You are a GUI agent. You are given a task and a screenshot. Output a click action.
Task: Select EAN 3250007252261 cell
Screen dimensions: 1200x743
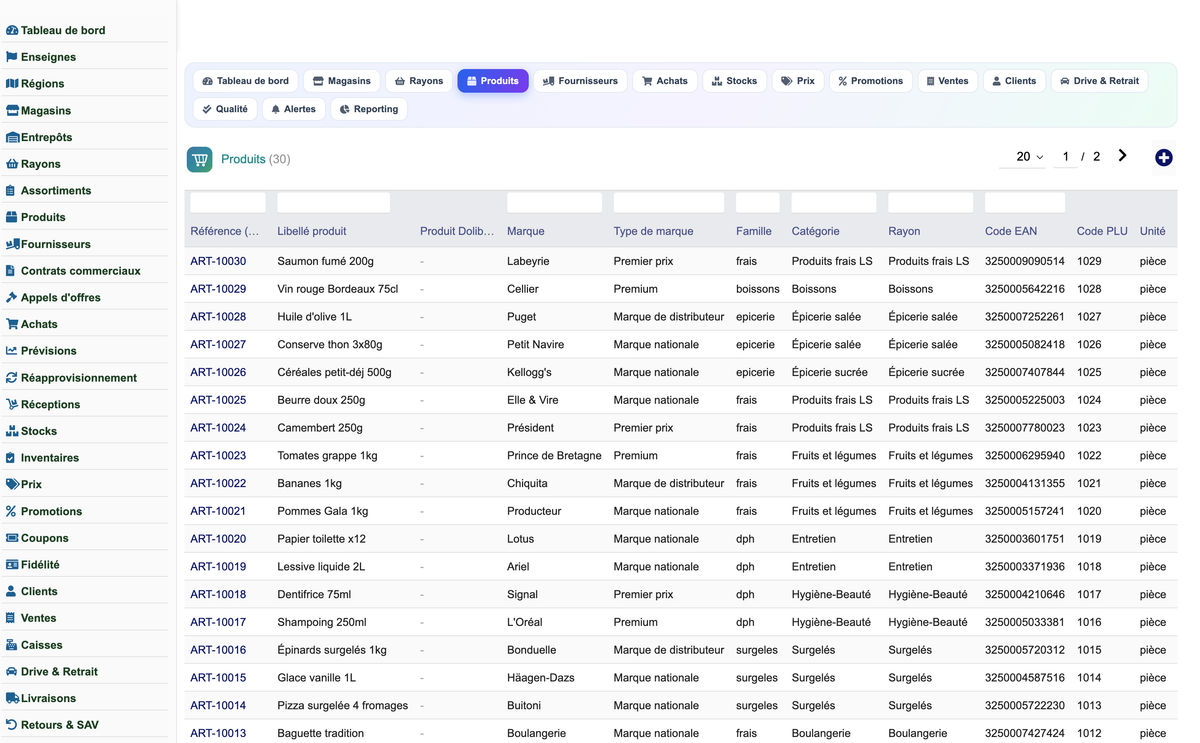coord(1025,316)
